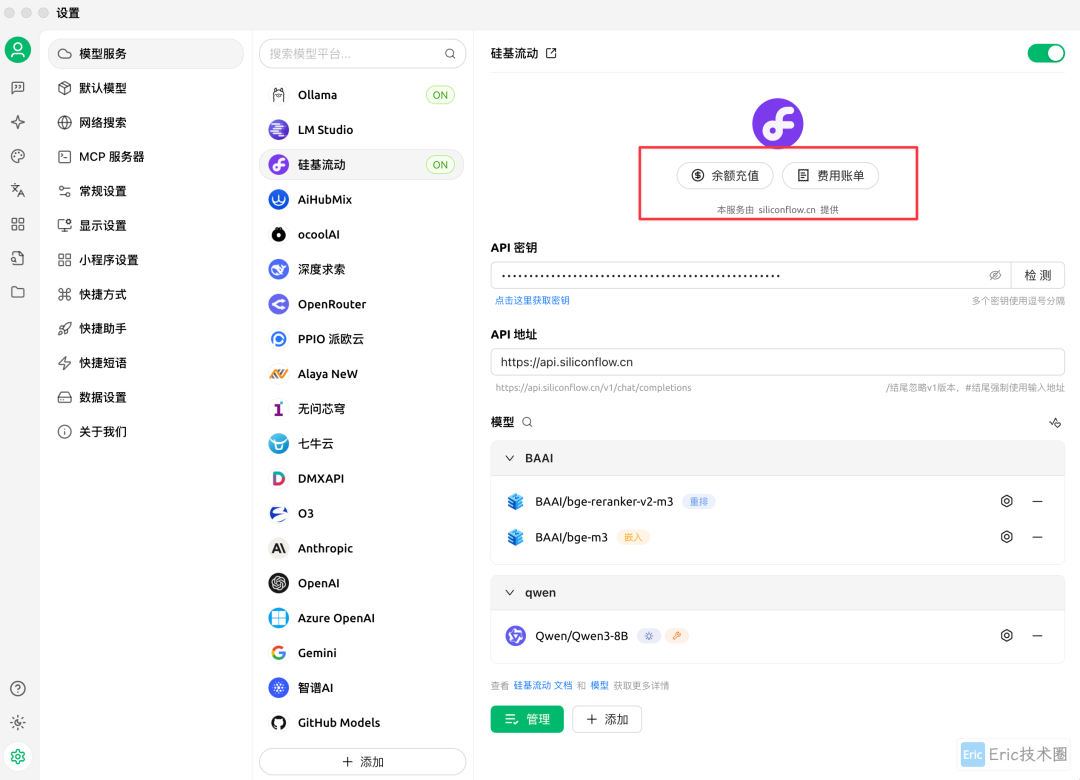Open the knowledge base sidebar icon
1080x780 pixels.
[x=18, y=258]
